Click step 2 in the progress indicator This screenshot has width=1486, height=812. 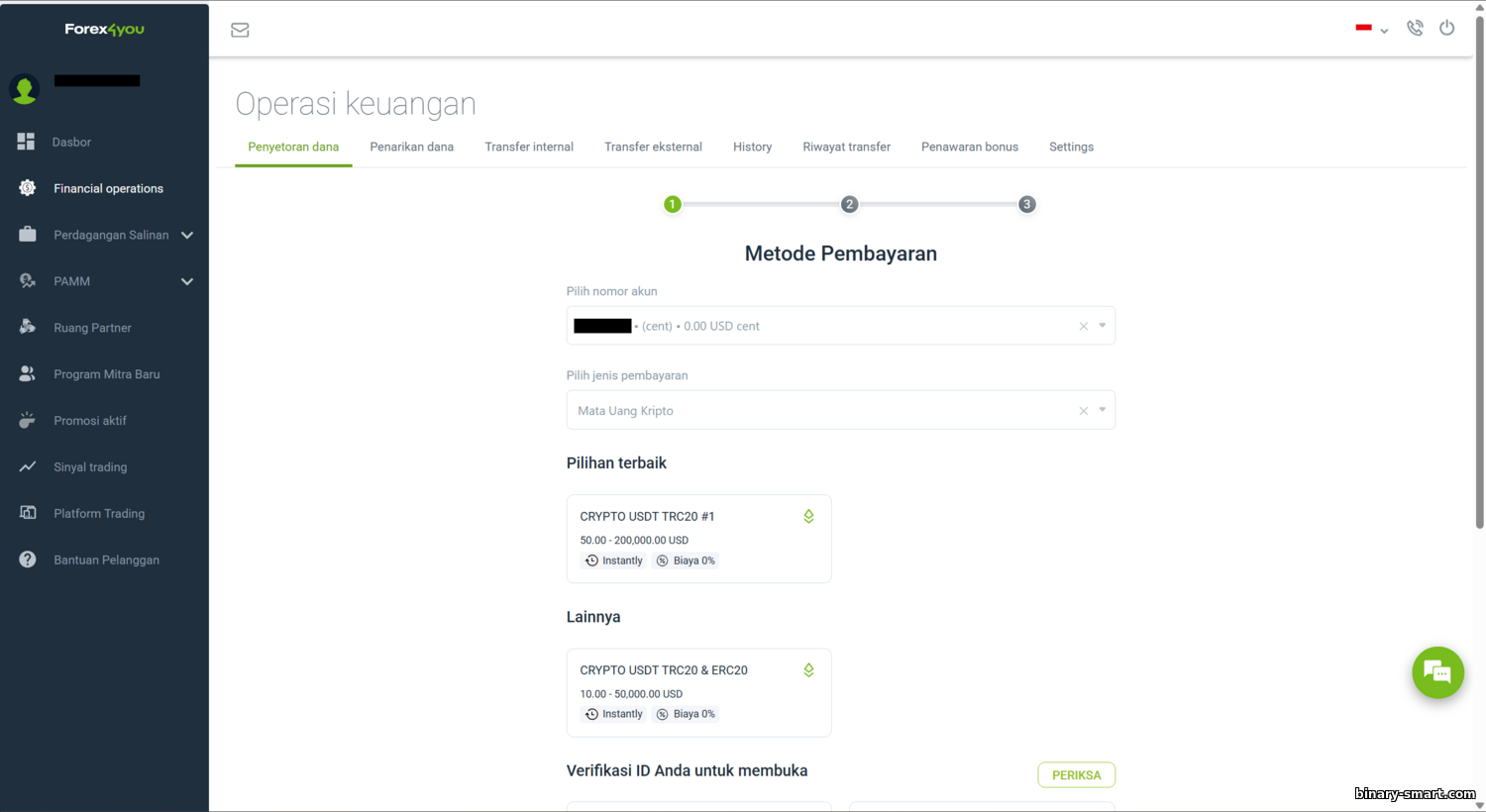tap(849, 204)
